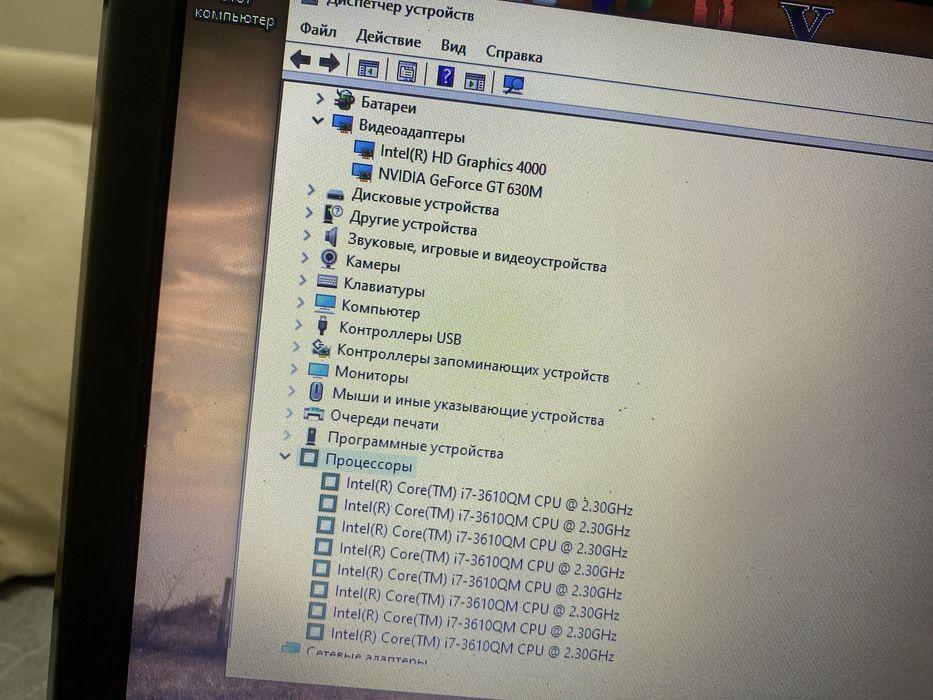Expand the Мониторы category
933x700 pixels.
(x=293, y=368)
